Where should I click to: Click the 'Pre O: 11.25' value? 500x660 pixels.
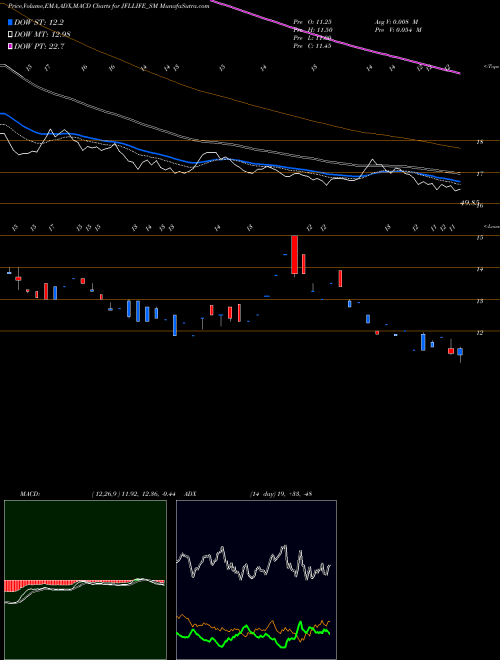[312, 22]
